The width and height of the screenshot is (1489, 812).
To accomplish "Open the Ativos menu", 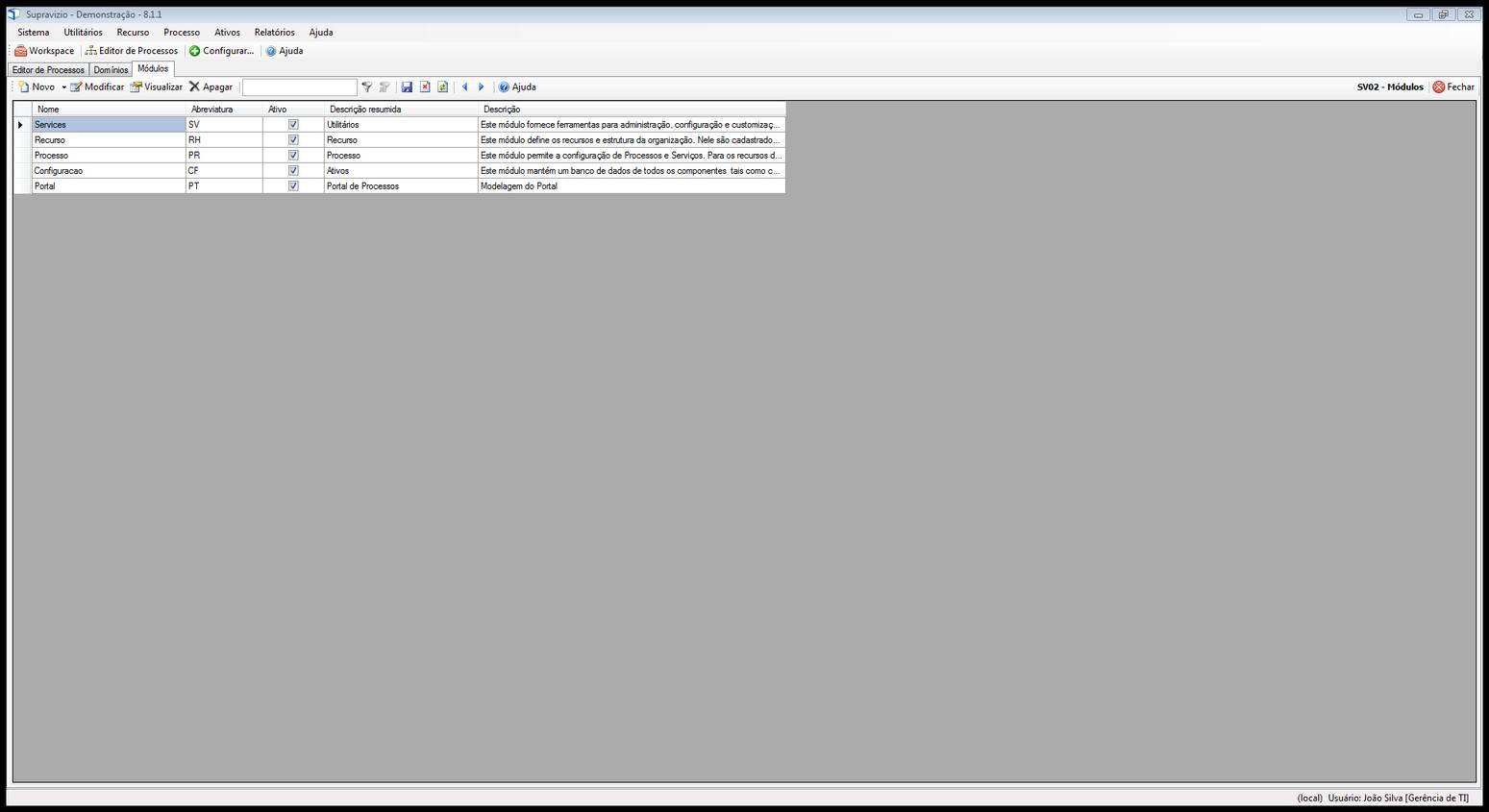I will pyautogui.click(x=228, y=32).
